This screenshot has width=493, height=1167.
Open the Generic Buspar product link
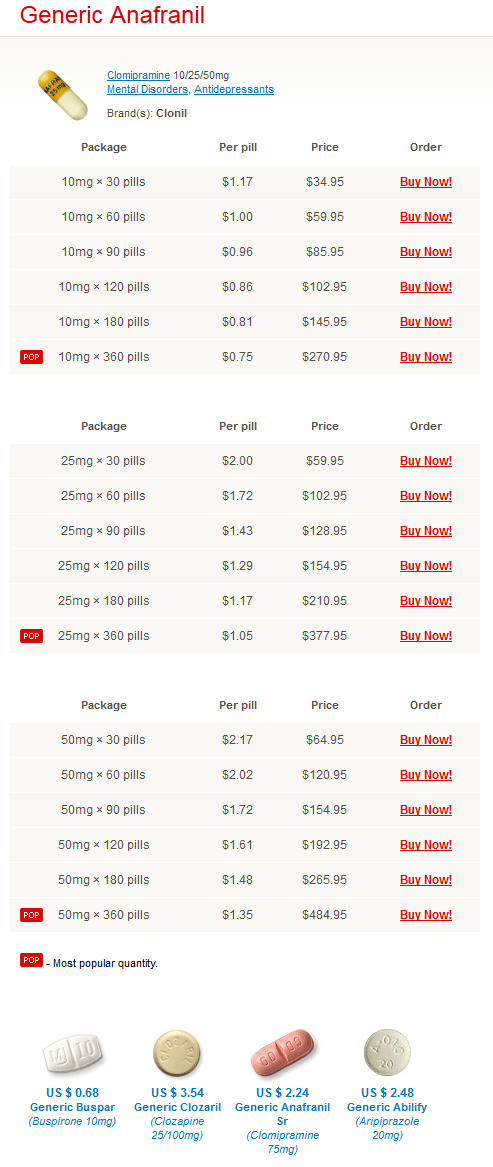tap(72, 1107)
